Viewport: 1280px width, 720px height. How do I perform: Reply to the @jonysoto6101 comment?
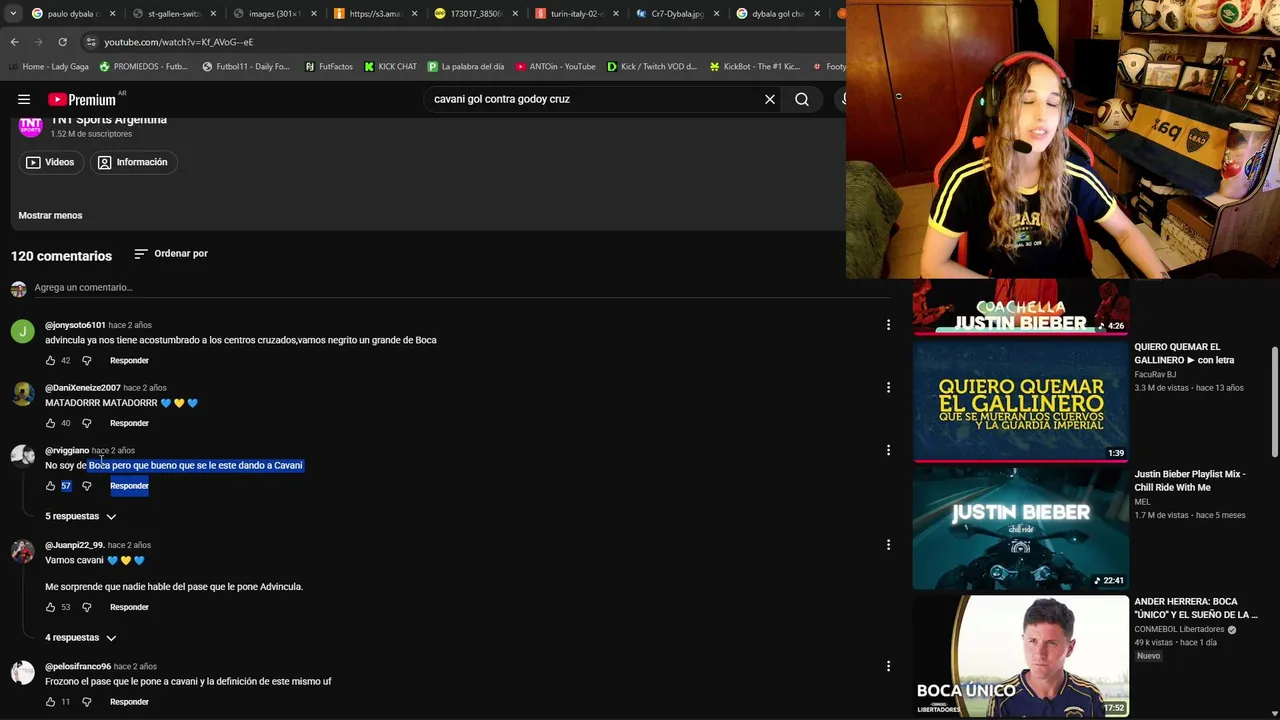[129, 360]
